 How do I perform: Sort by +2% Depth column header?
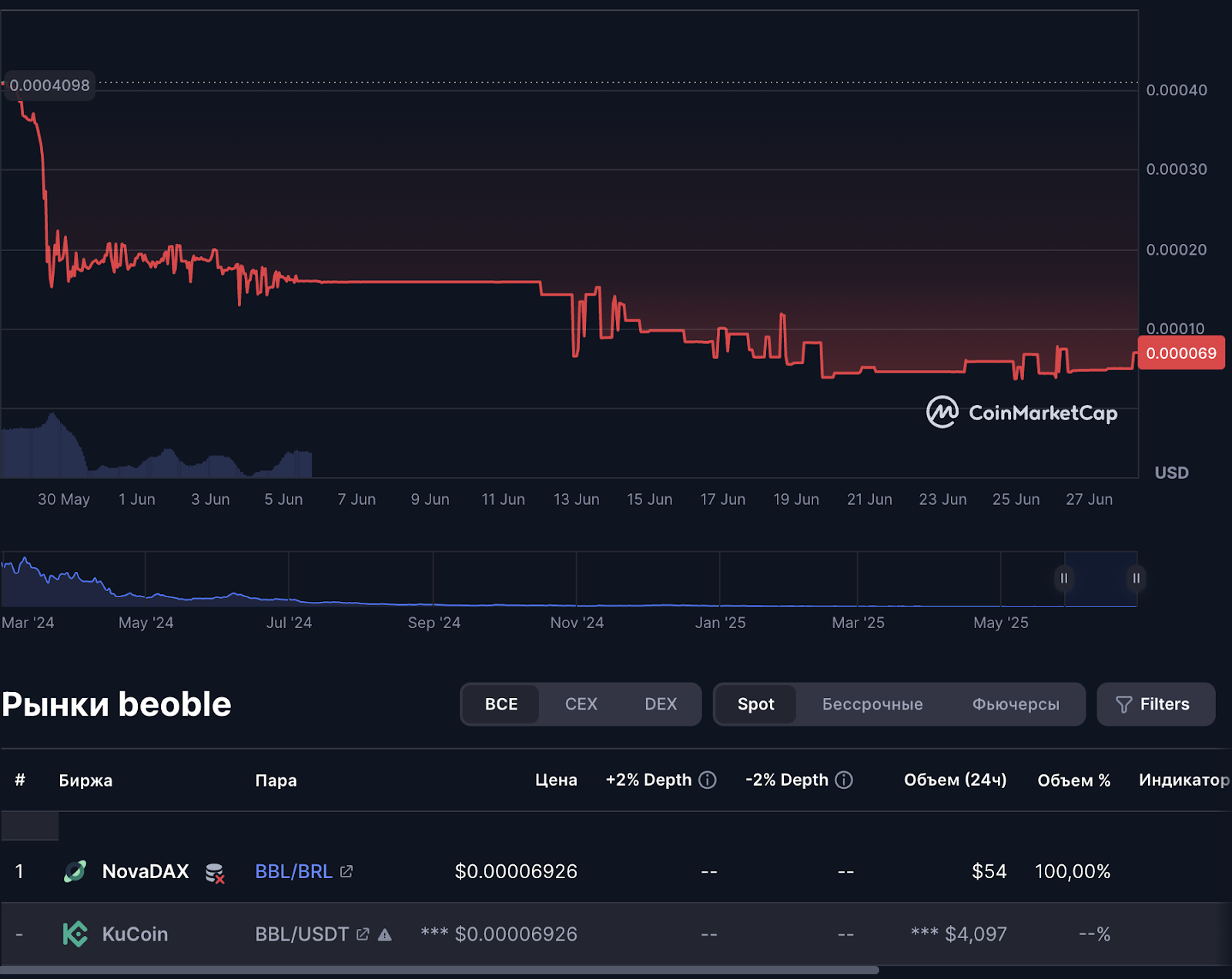pos(648,780)
